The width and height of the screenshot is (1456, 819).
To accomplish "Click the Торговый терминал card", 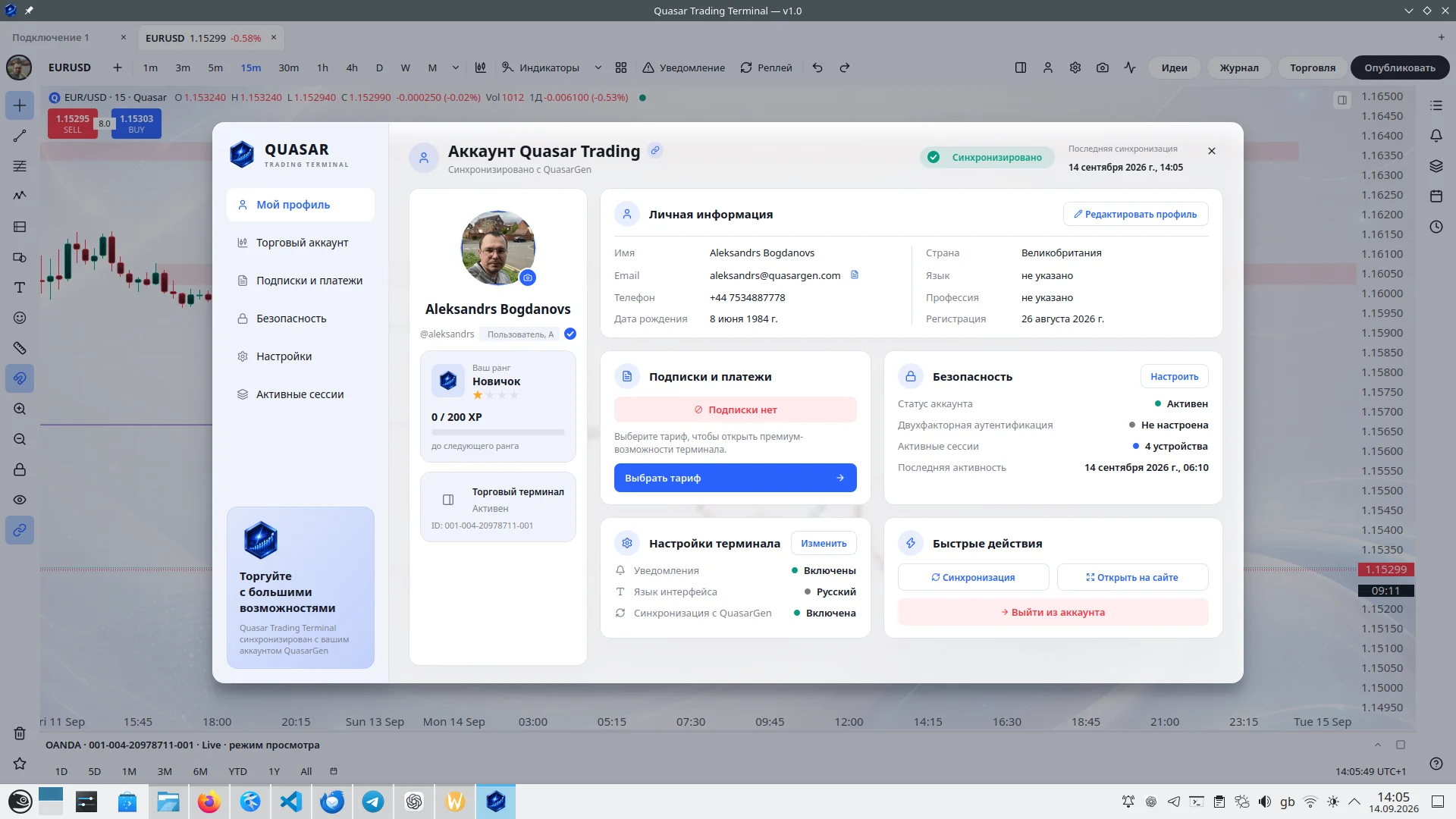I will 497,507.
